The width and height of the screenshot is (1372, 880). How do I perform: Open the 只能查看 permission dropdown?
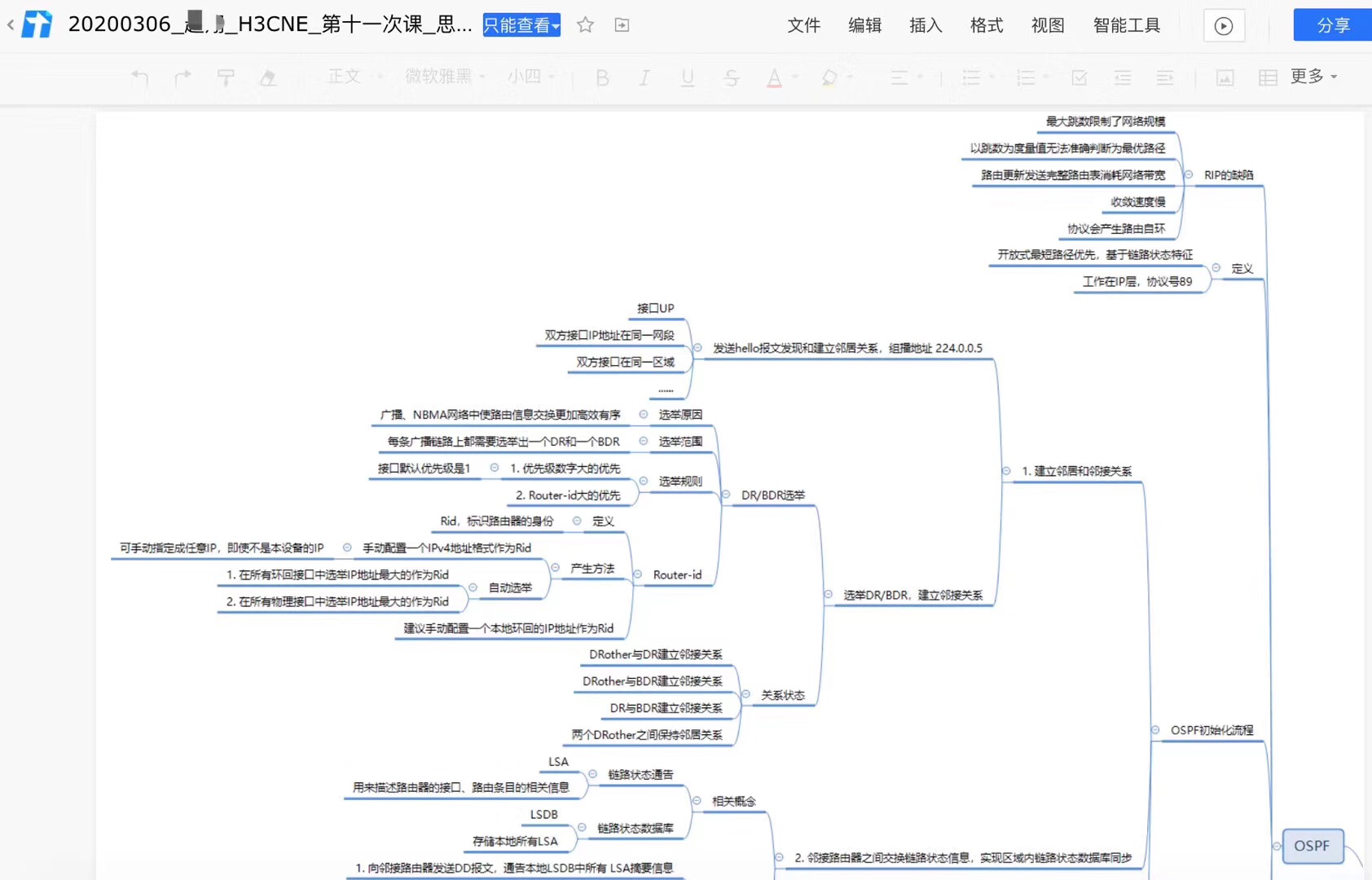521,25
